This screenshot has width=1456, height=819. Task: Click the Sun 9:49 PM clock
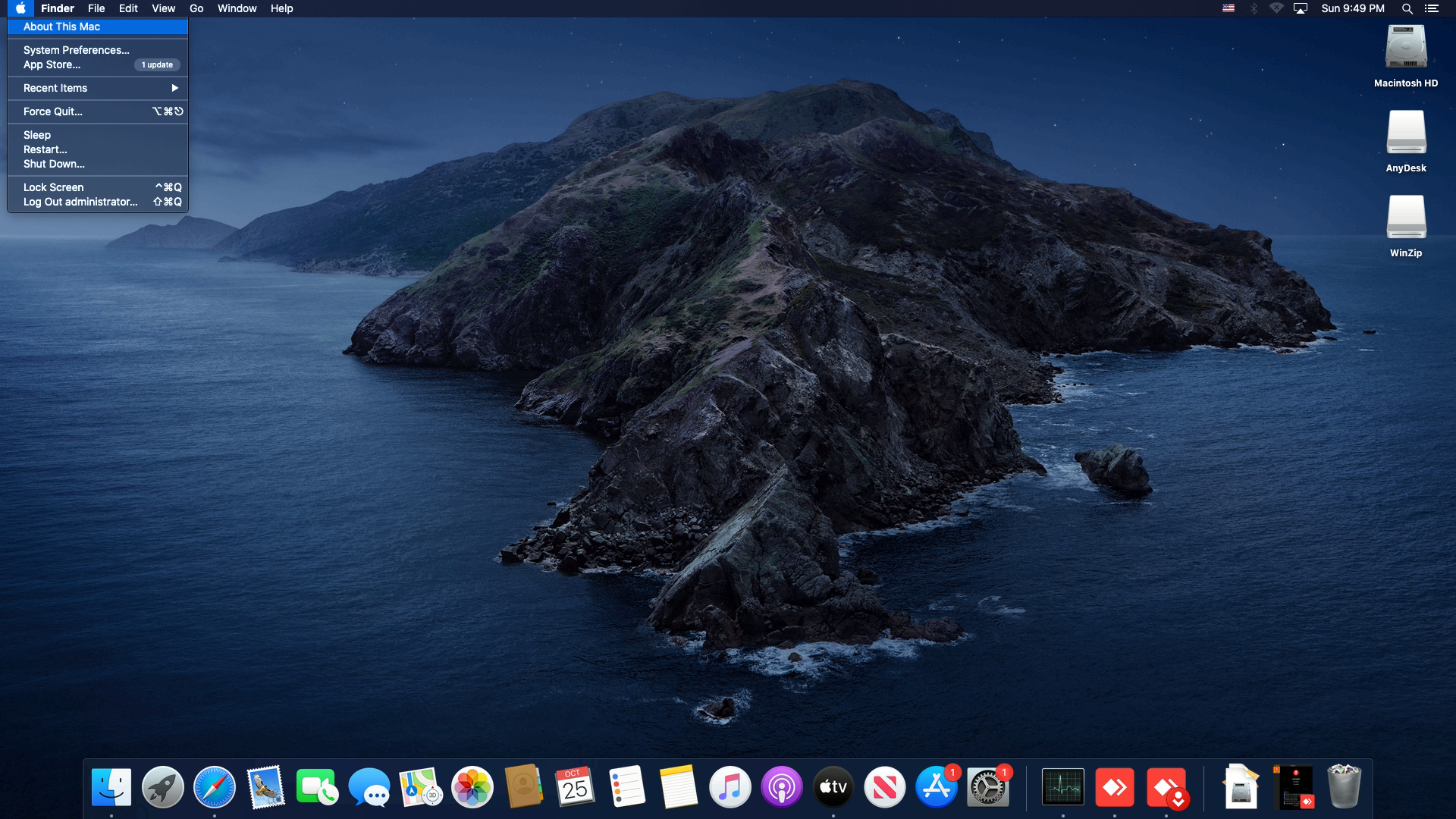pos(1352,8)
